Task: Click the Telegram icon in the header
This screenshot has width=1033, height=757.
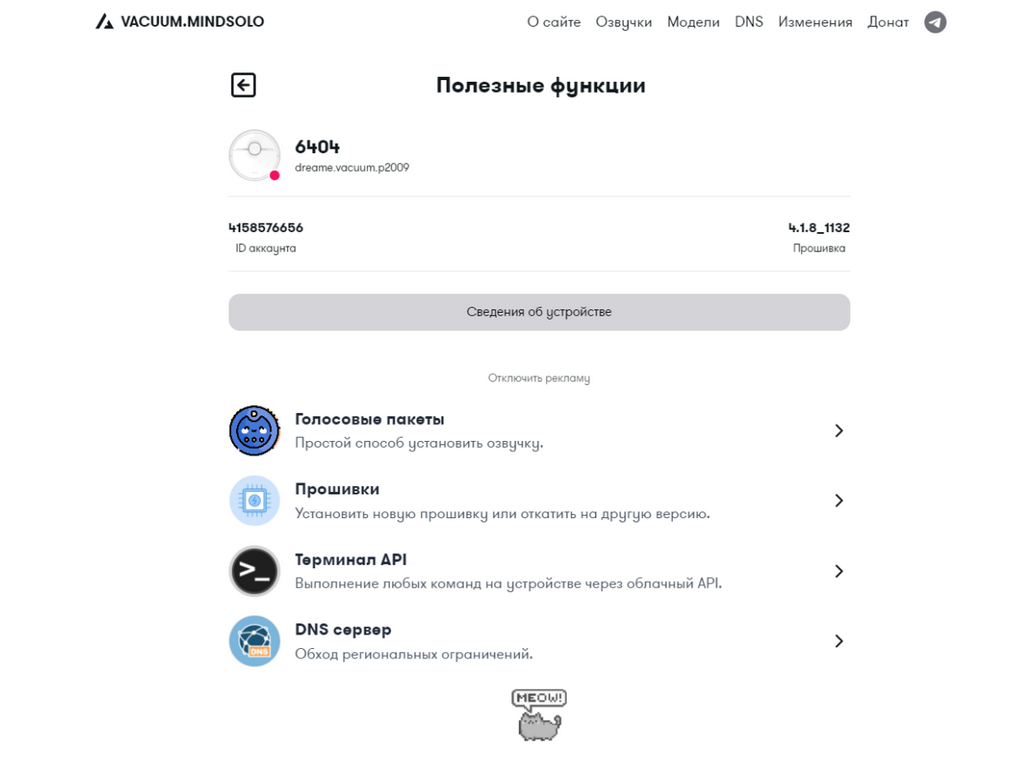Action: 934,21
